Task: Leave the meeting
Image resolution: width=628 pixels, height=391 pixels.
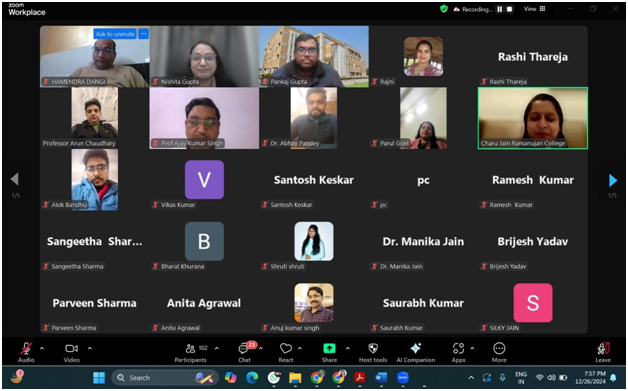Action: coord(603,353)
